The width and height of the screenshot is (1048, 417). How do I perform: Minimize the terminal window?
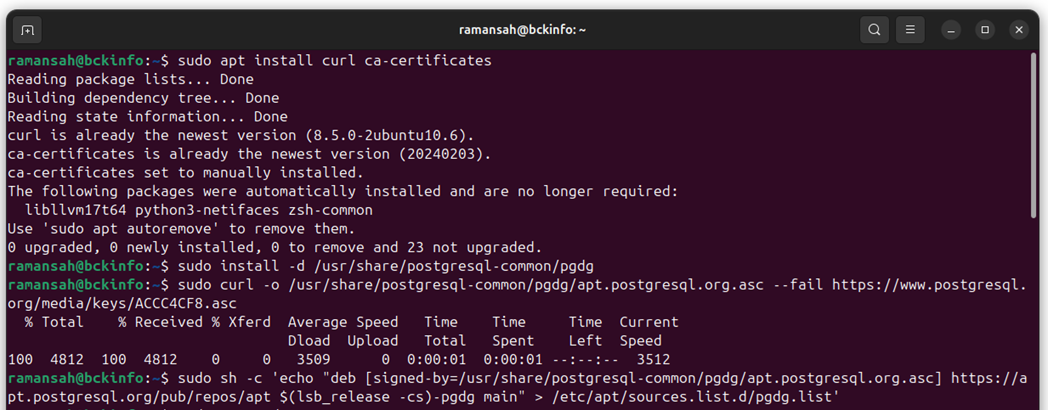950,30
